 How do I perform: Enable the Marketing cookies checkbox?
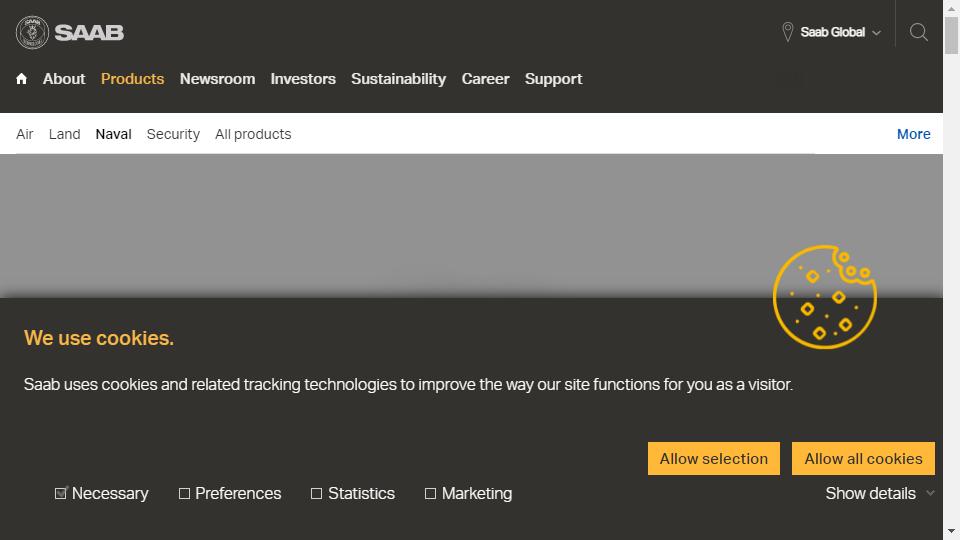430,493
